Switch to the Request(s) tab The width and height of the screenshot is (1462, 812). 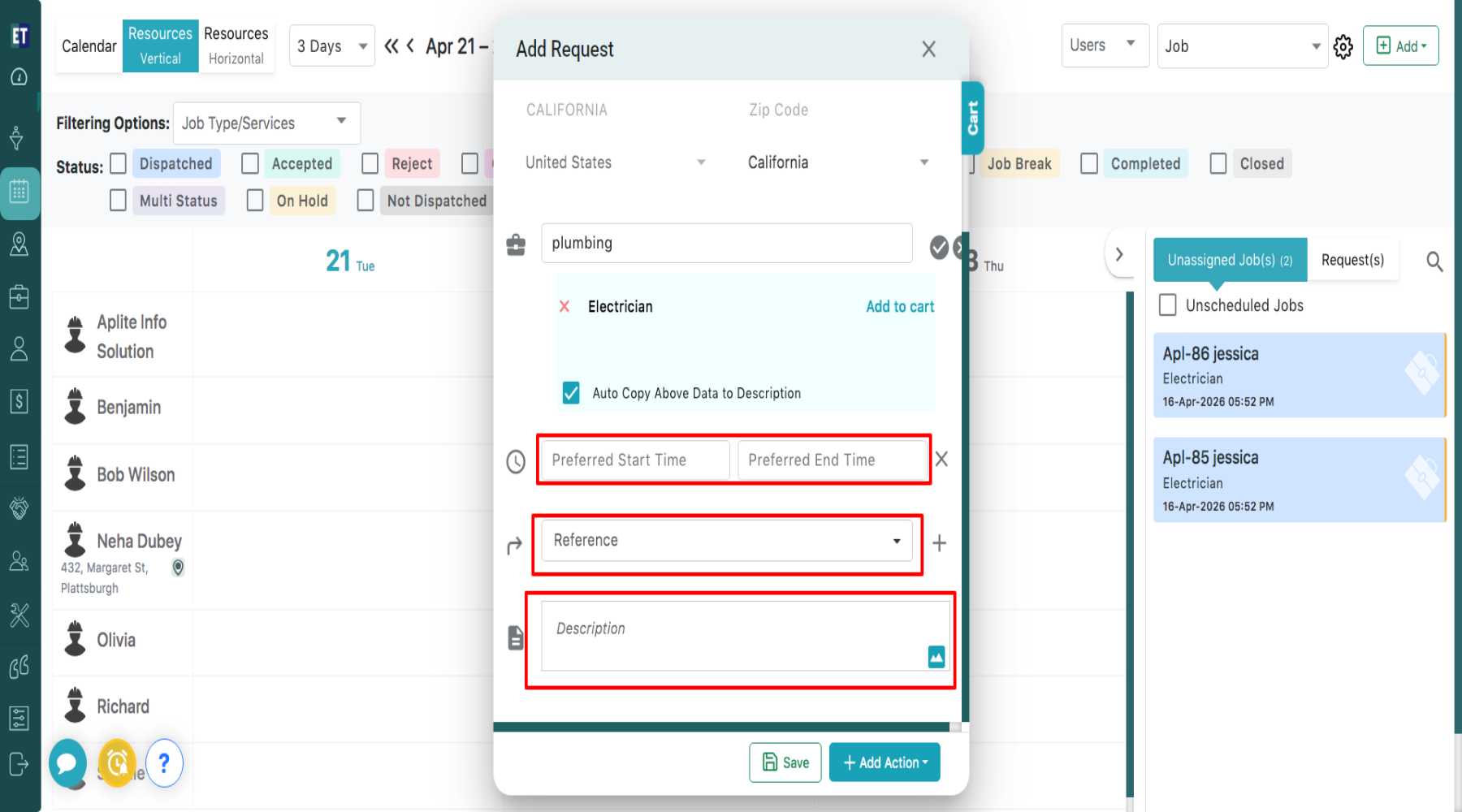[1352, 260]
